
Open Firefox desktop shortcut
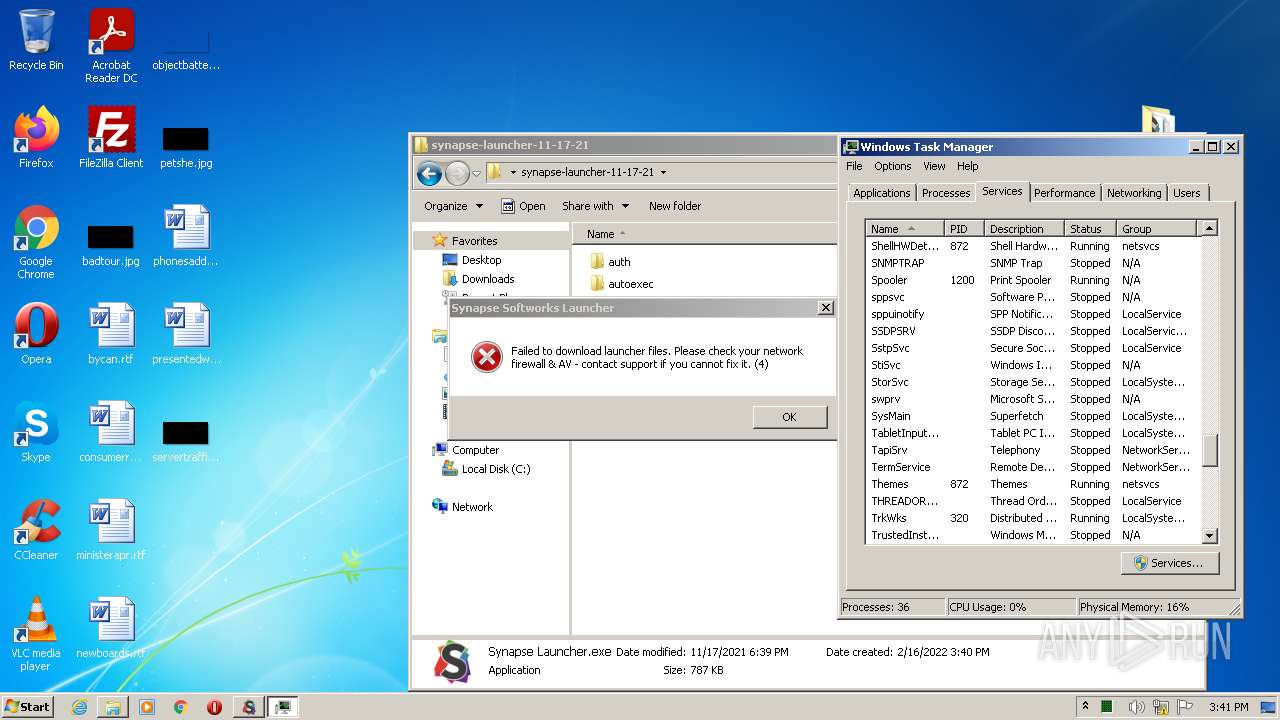tap(36, 137)
